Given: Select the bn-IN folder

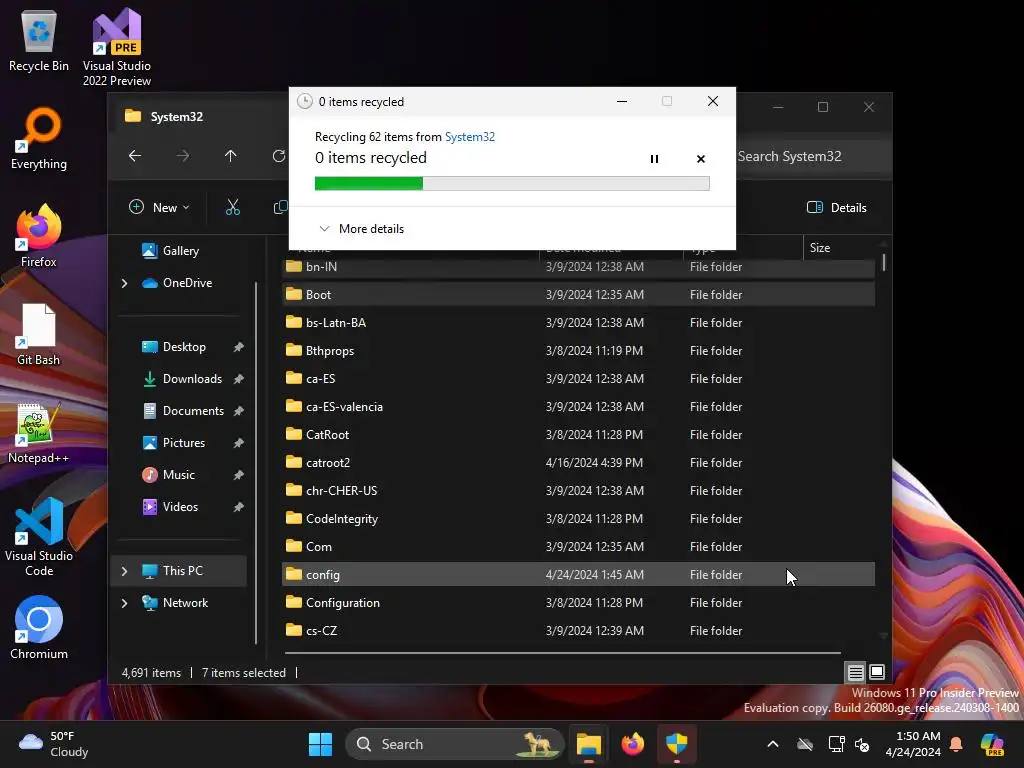Looking at the screenshot, I should click(578, 267).
